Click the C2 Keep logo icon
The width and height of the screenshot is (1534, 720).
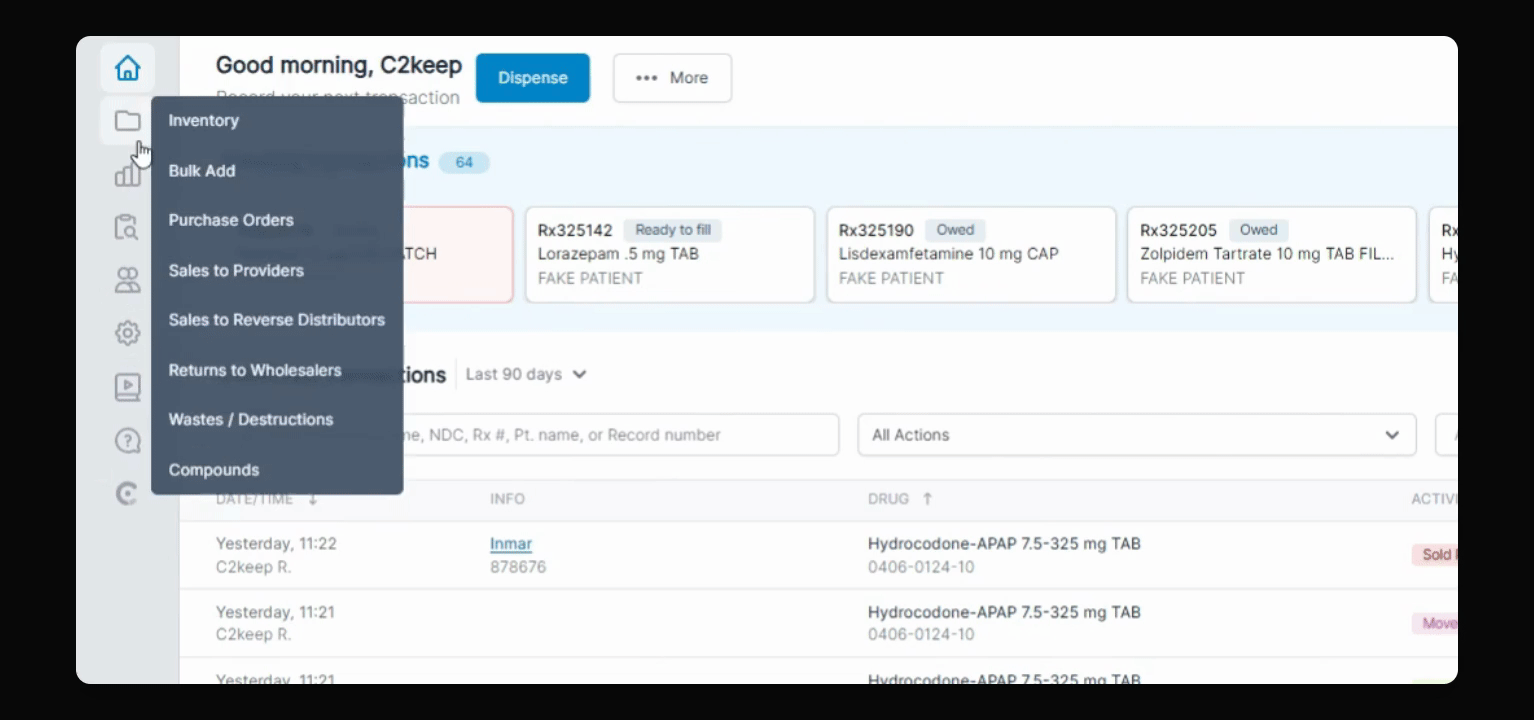(127, 493)
